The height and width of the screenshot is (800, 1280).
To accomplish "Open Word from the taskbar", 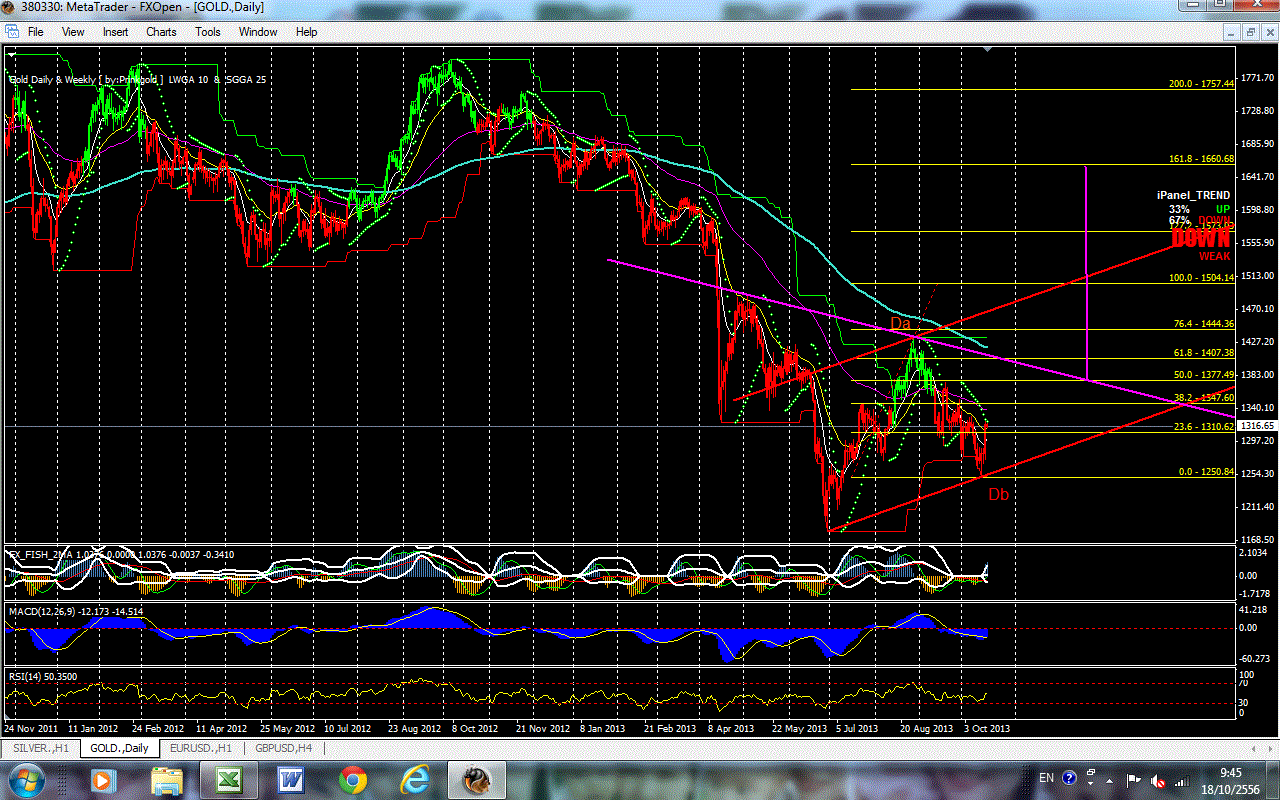I will [x=291, y=779].
